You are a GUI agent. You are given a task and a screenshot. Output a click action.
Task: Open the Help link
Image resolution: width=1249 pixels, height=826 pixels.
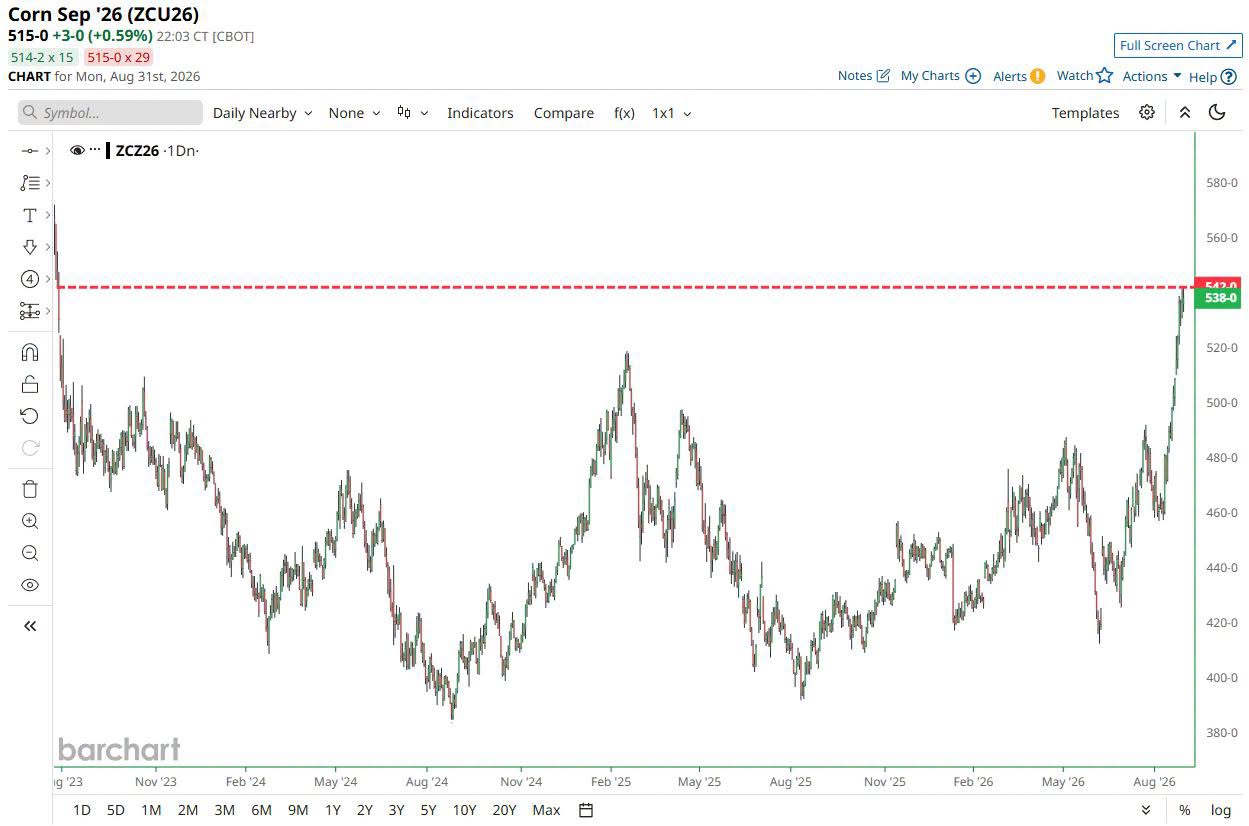[1213, 76]
